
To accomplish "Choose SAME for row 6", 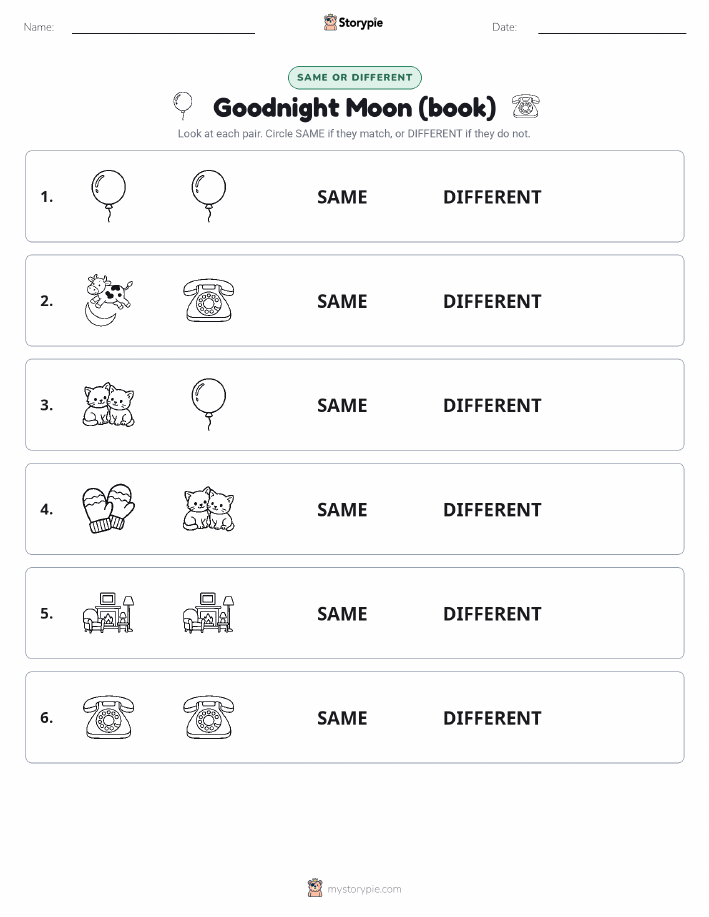I will (x=342, y=718).
